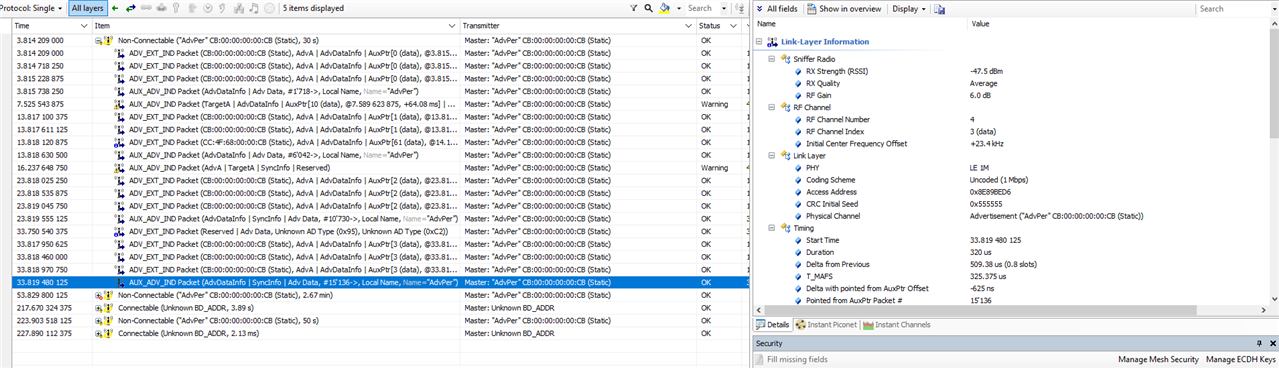Expand the Connectable row at 217.670 324 375
The width and height of the screenshot is (1279, 368).
pos(98,307)
